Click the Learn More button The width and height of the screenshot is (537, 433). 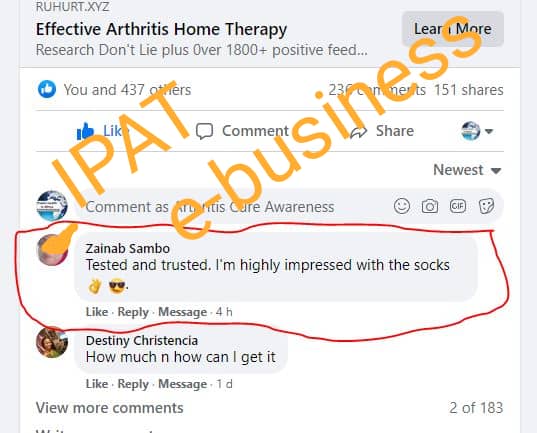point(453,29)
